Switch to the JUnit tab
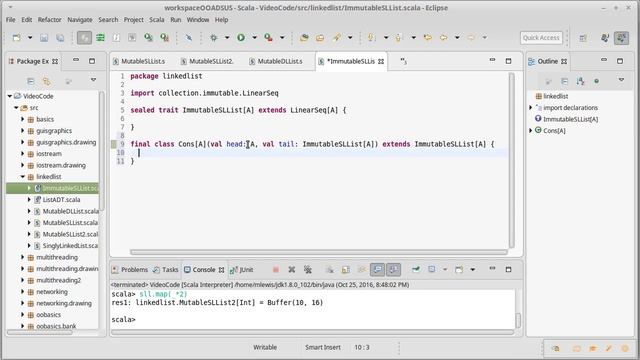The width and height of the screenshot is (640, 360). (242, 269)
